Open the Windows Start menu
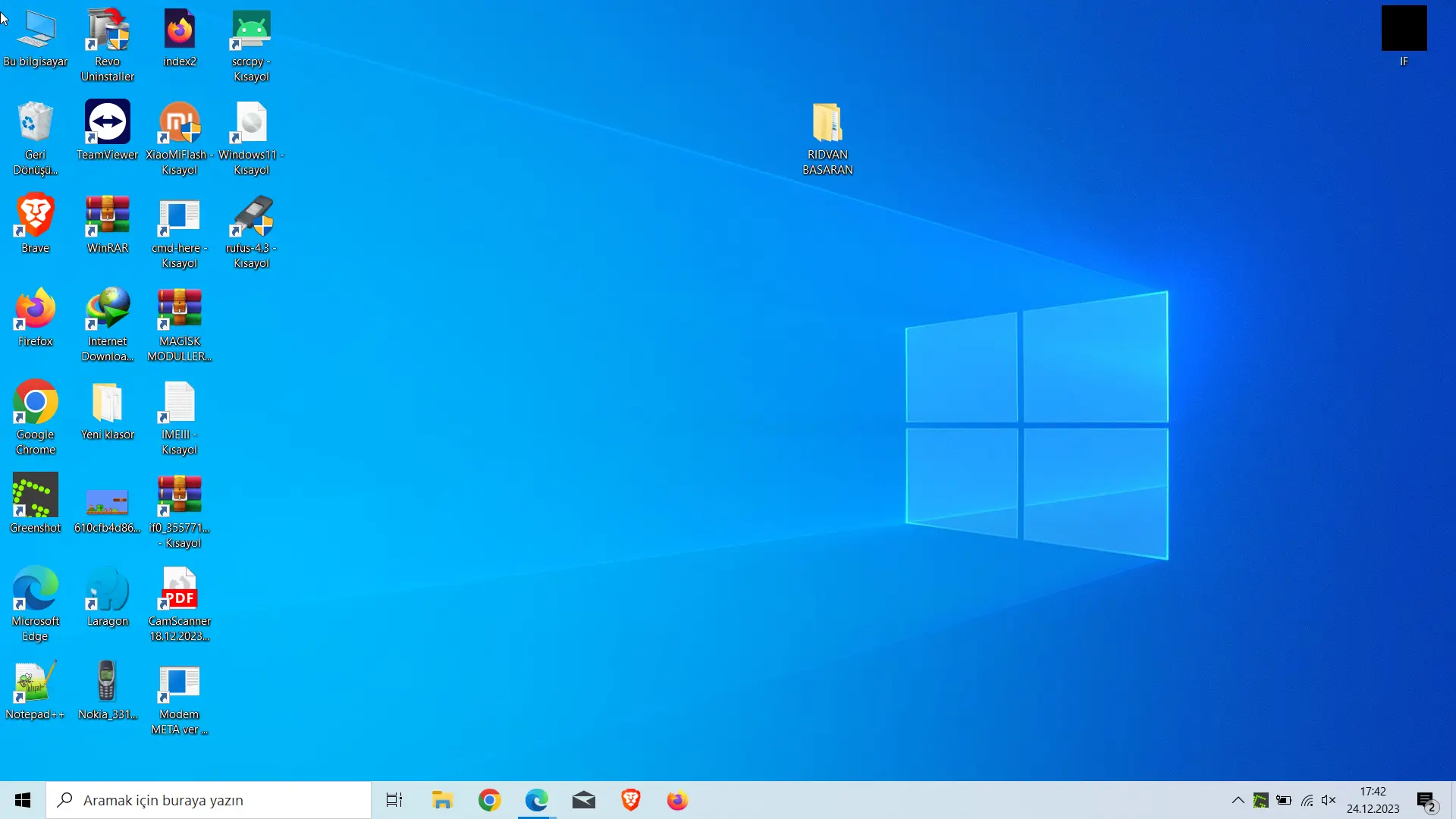Image resolution: width=1456 pixels, height=819 pixels. (23, 800)
